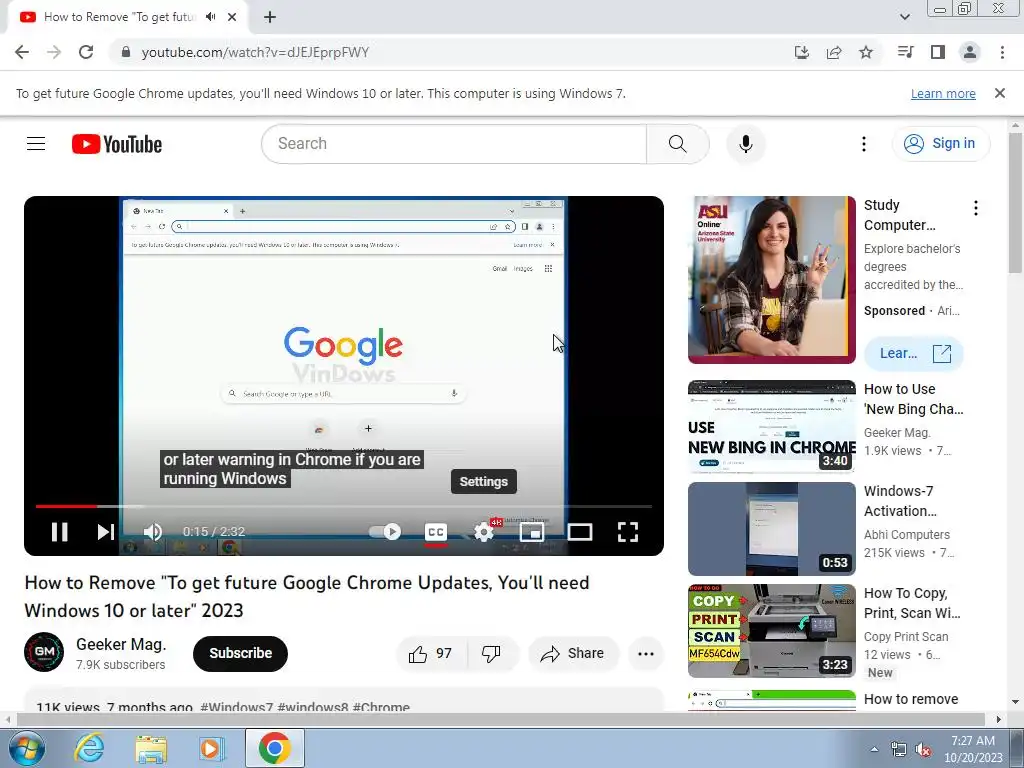
Task: Click the #Windows7 hashtag
Action: click(236, 707)
